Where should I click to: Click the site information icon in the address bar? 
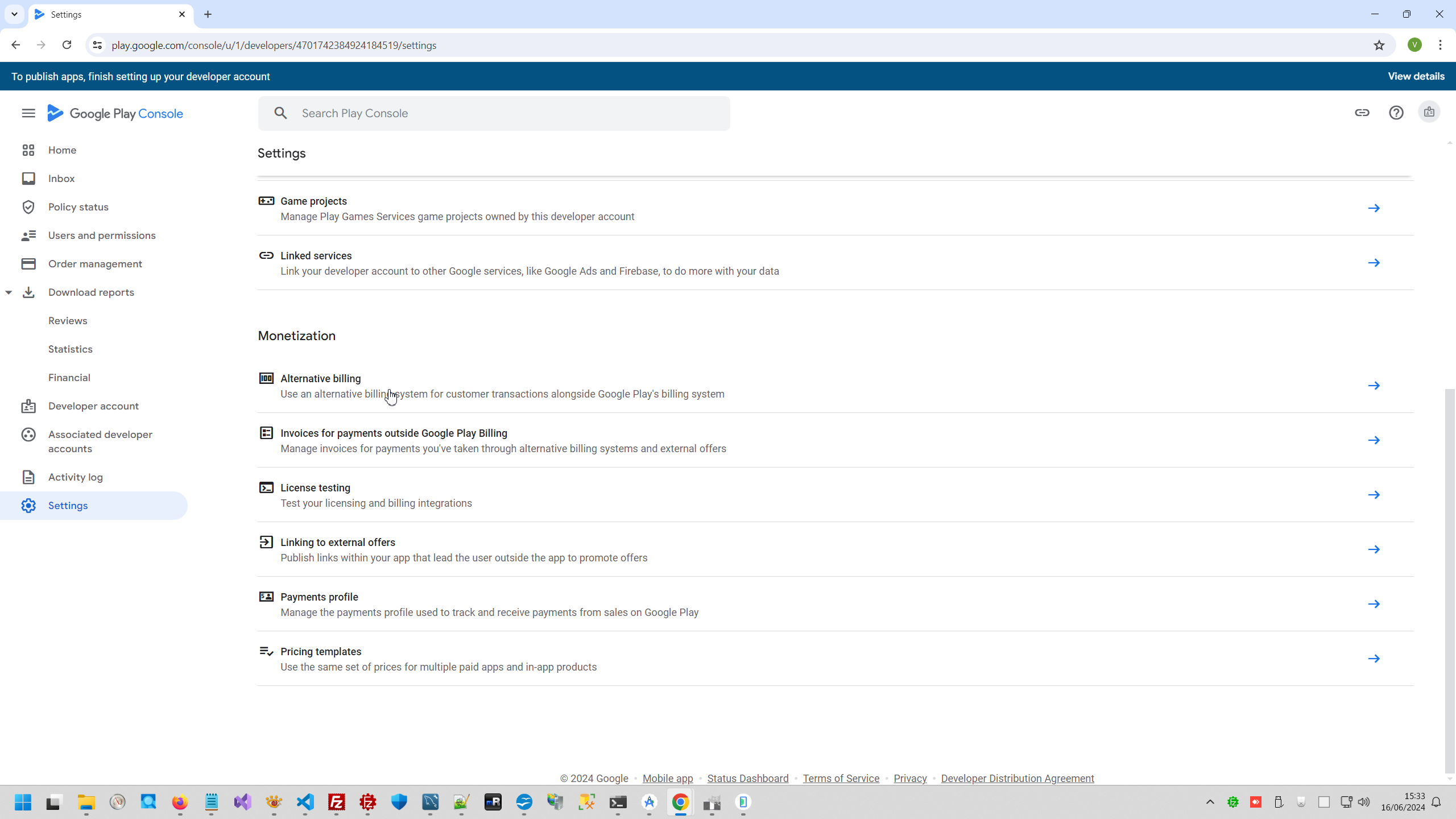point(97,45)
